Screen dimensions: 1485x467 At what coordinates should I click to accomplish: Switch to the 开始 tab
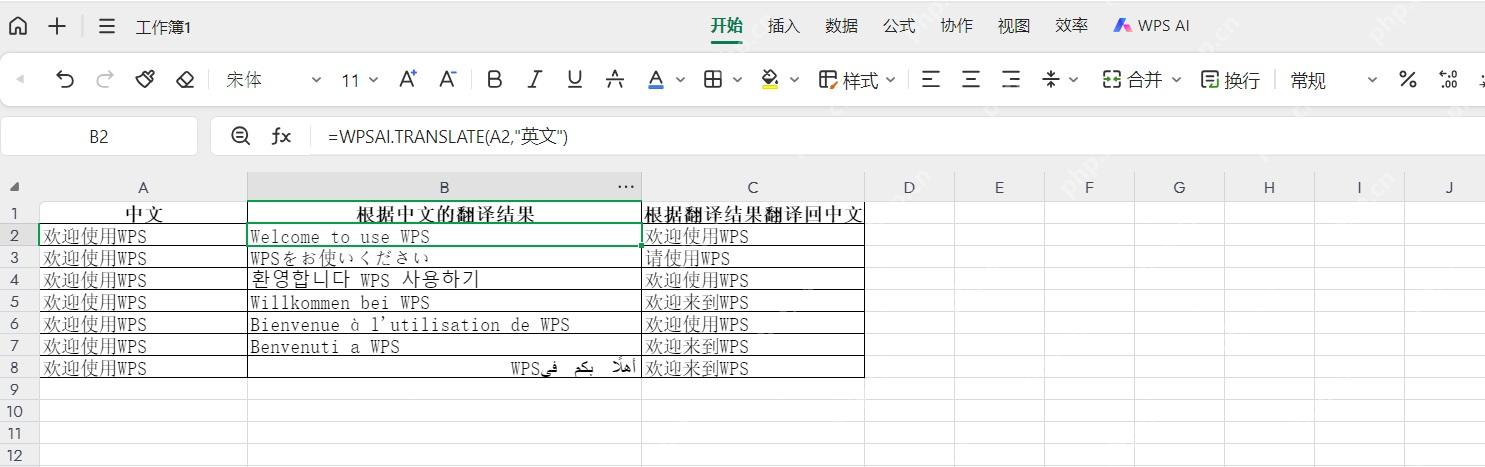click(727, 26)
